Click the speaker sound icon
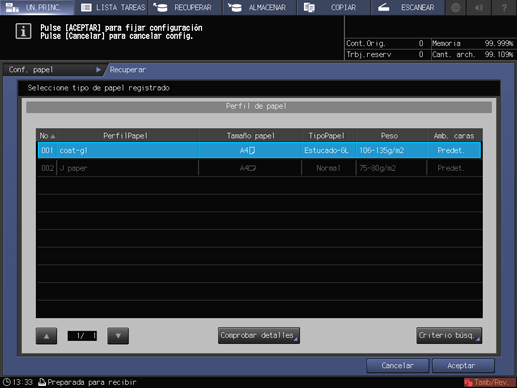Screen dimensions: 517x388 480,7
